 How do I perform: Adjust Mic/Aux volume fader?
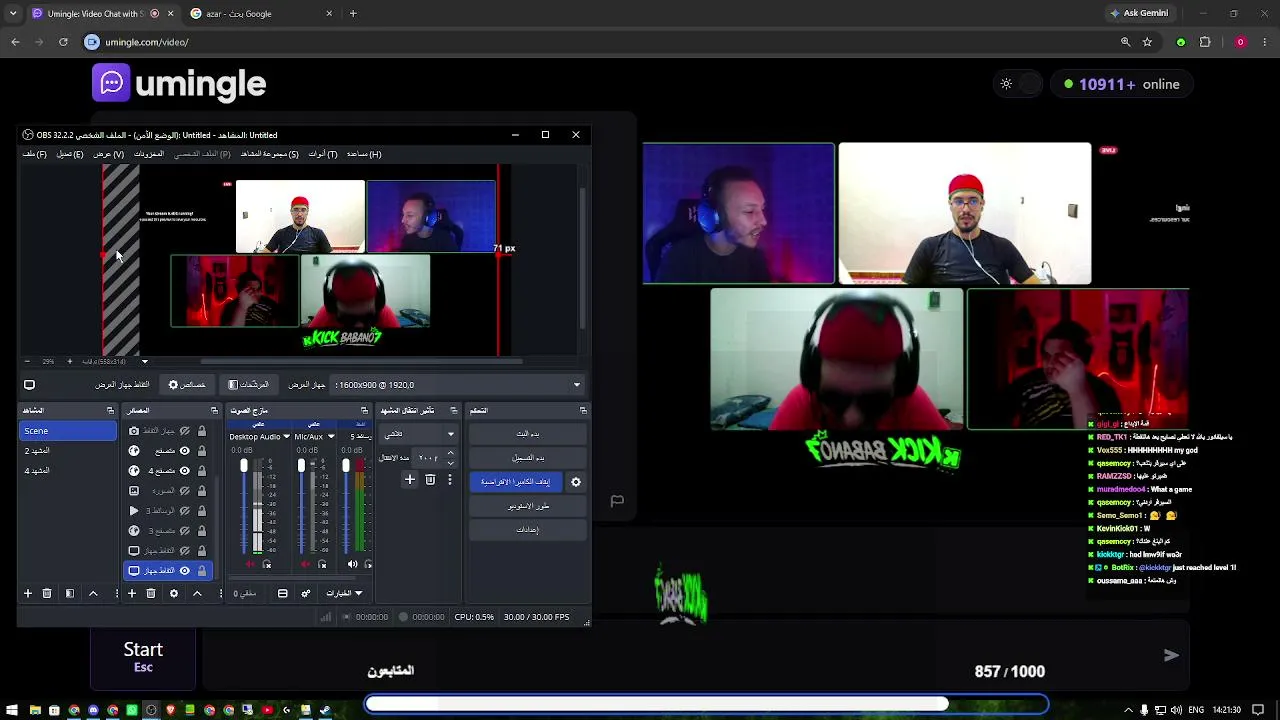pyautogui.click(x=301, y=467)
